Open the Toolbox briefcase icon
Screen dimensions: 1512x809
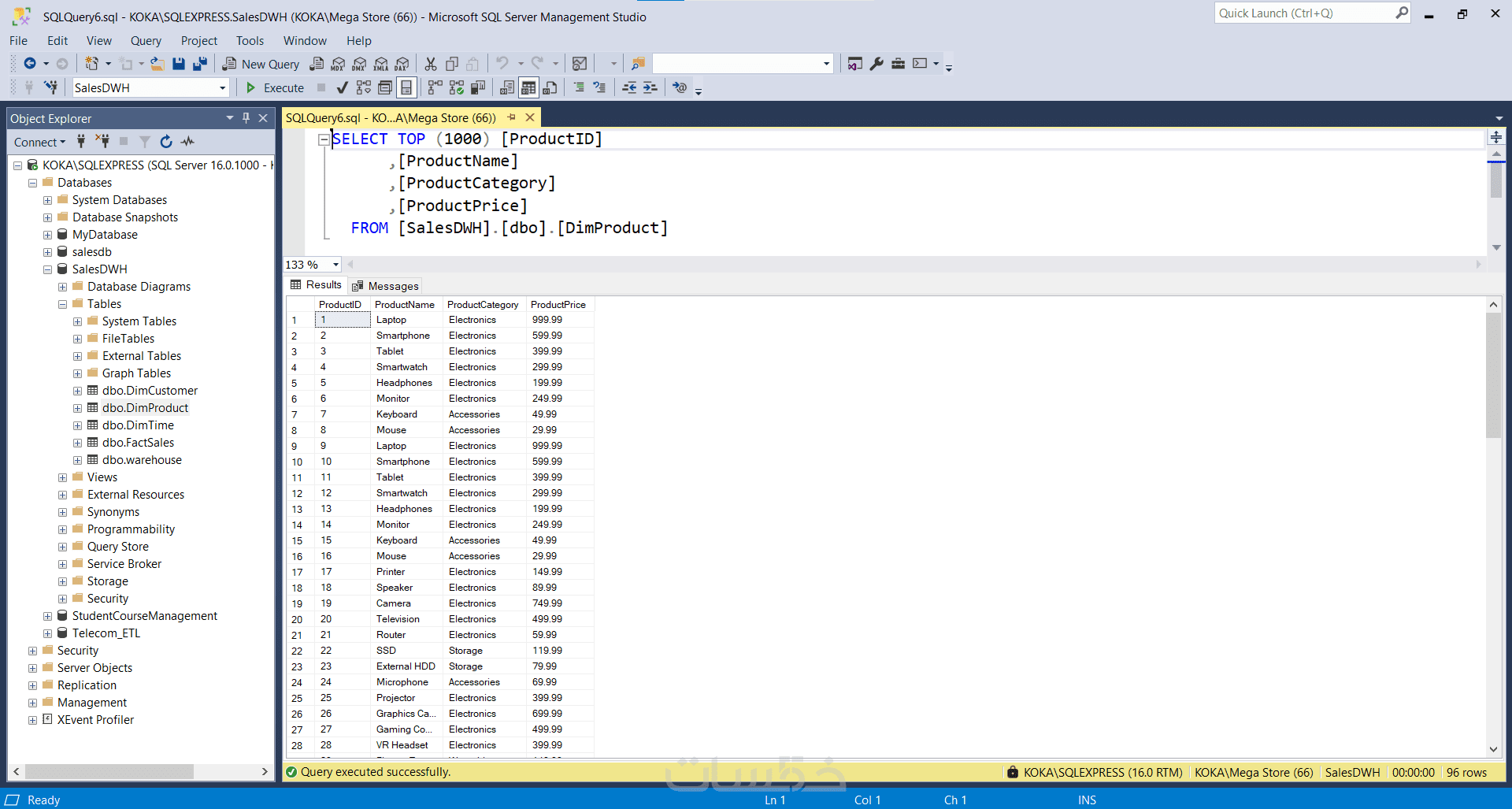[898, 64]
